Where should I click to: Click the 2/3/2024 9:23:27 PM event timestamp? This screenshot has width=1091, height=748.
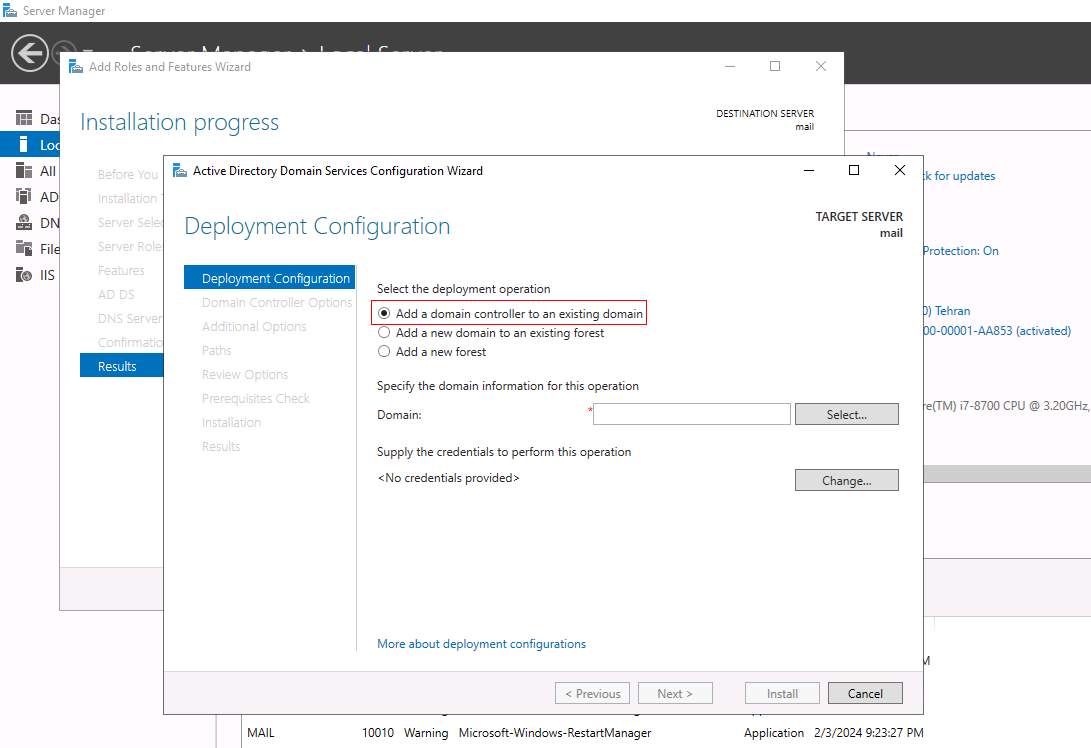pyautogui.click(x=868, y=733)
